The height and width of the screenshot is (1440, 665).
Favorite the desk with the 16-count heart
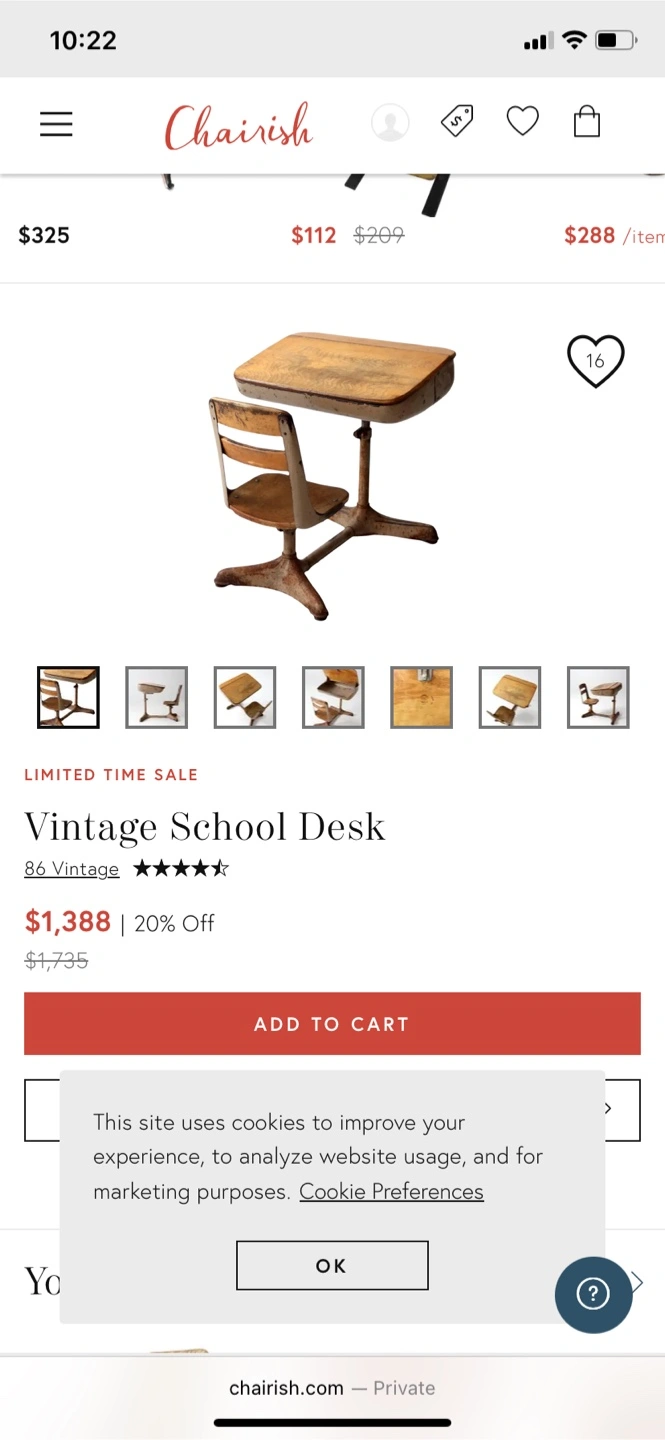click(596, 361)
